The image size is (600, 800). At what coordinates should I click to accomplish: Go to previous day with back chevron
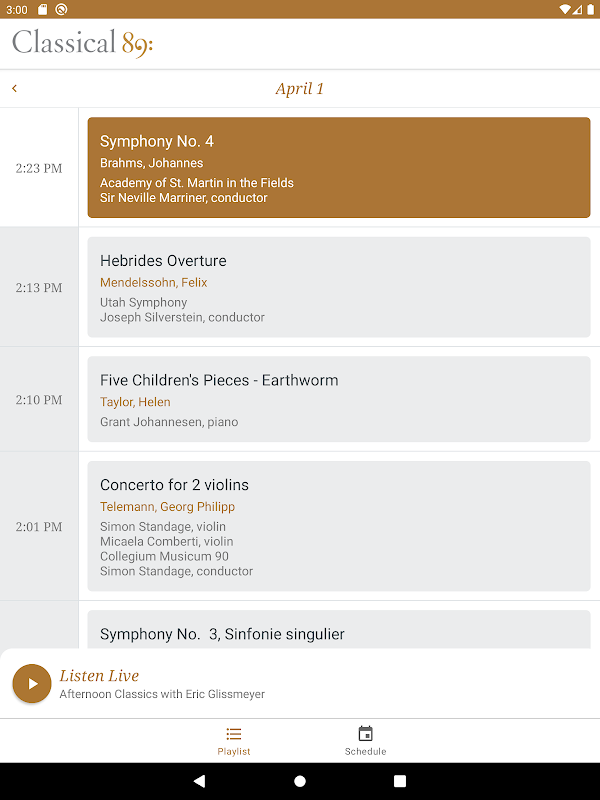(14, 89)
